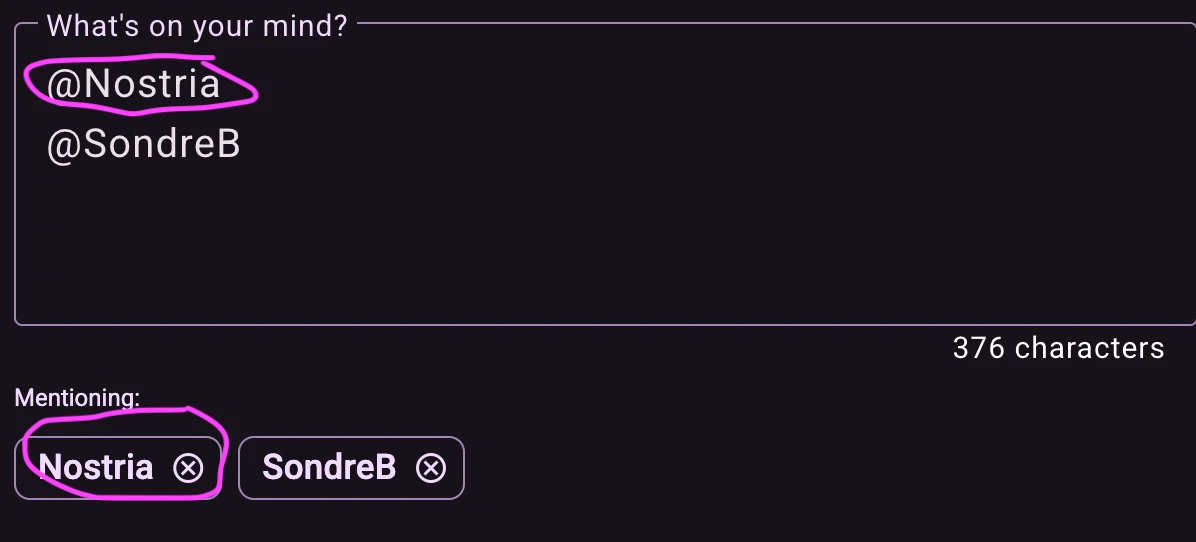
Task: Select the Nostria mention chip label
Action: pos(96,468)
